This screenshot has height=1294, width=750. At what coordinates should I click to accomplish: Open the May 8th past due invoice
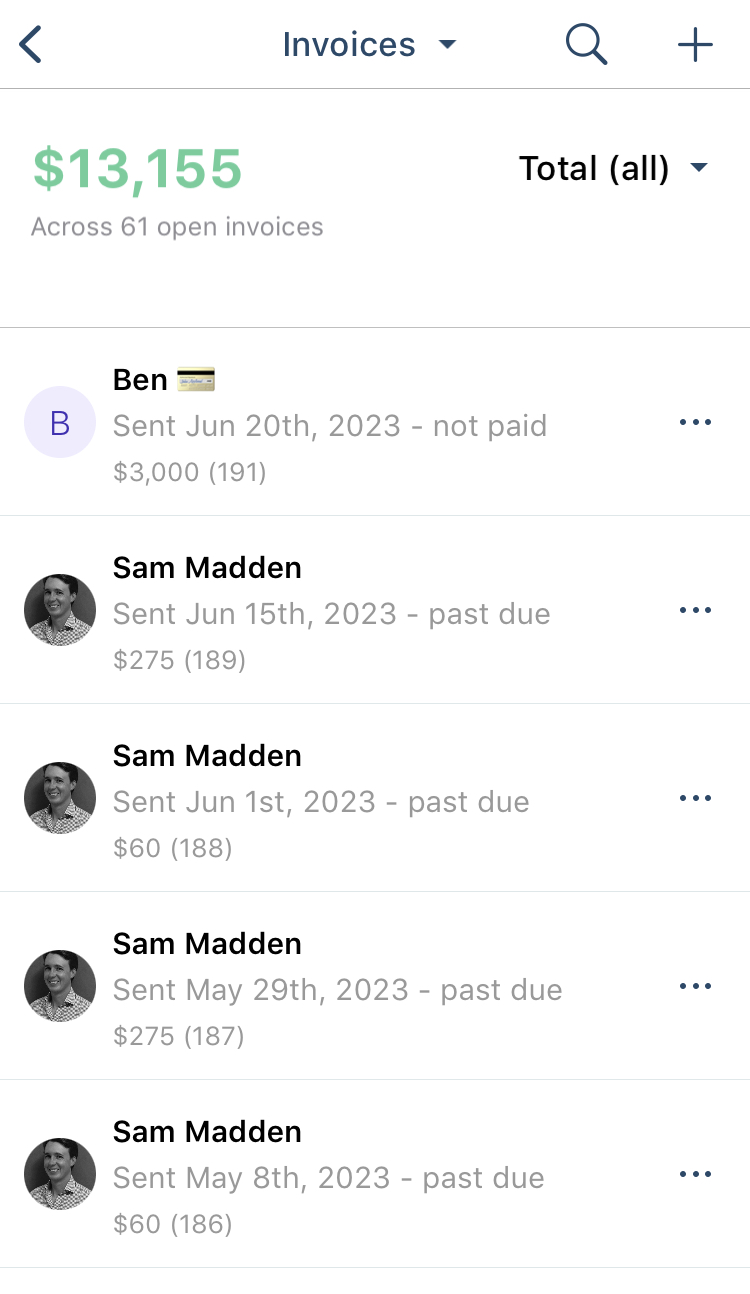click(375, 1174)
